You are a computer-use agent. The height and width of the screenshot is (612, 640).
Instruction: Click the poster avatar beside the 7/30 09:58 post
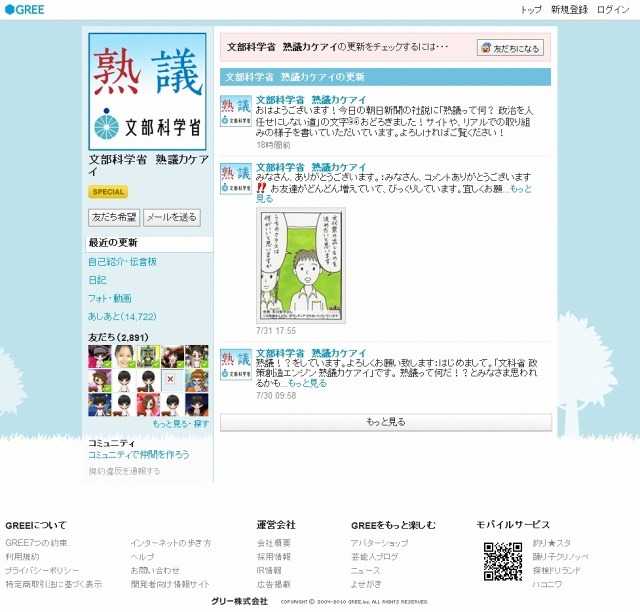tap(236, 365)
